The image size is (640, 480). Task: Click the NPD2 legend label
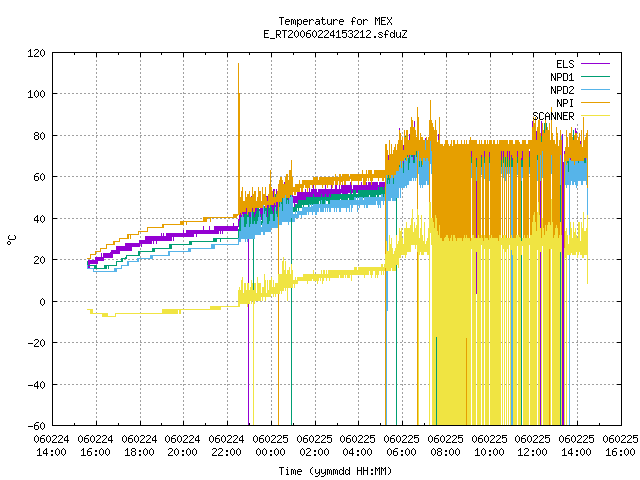click(x=562, y=90)
